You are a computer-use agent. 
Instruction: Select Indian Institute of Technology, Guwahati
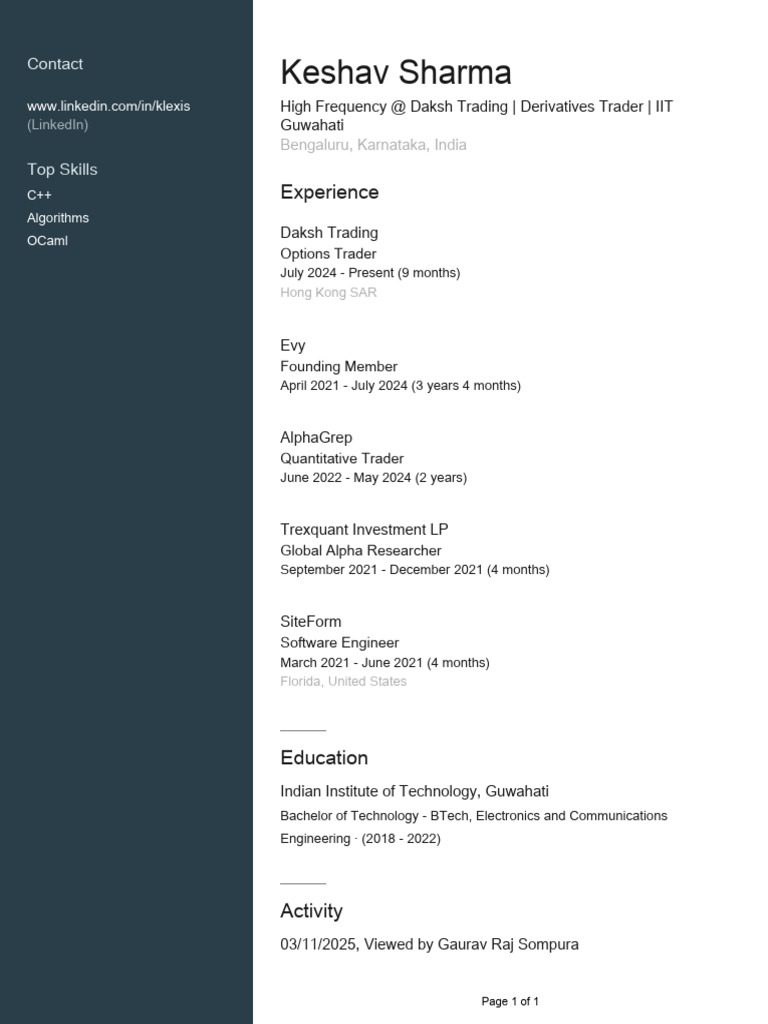(x=414, y=792)
